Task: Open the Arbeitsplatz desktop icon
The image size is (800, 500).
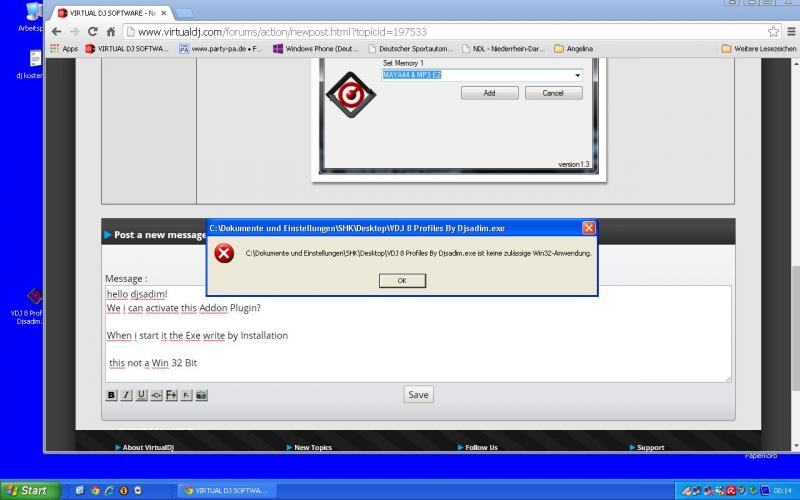Action: [32, 18]
